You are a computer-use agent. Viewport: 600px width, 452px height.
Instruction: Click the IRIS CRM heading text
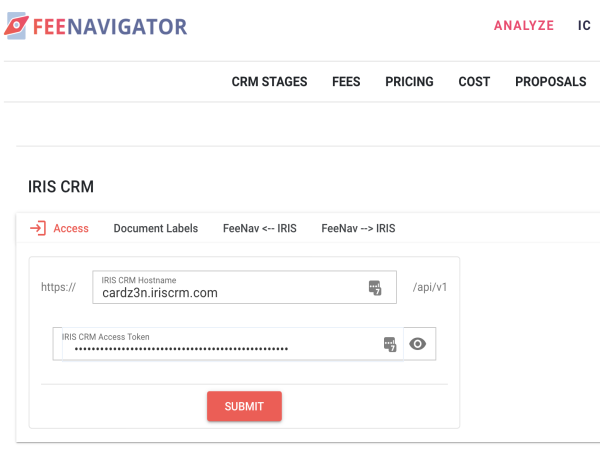point(61,187)
